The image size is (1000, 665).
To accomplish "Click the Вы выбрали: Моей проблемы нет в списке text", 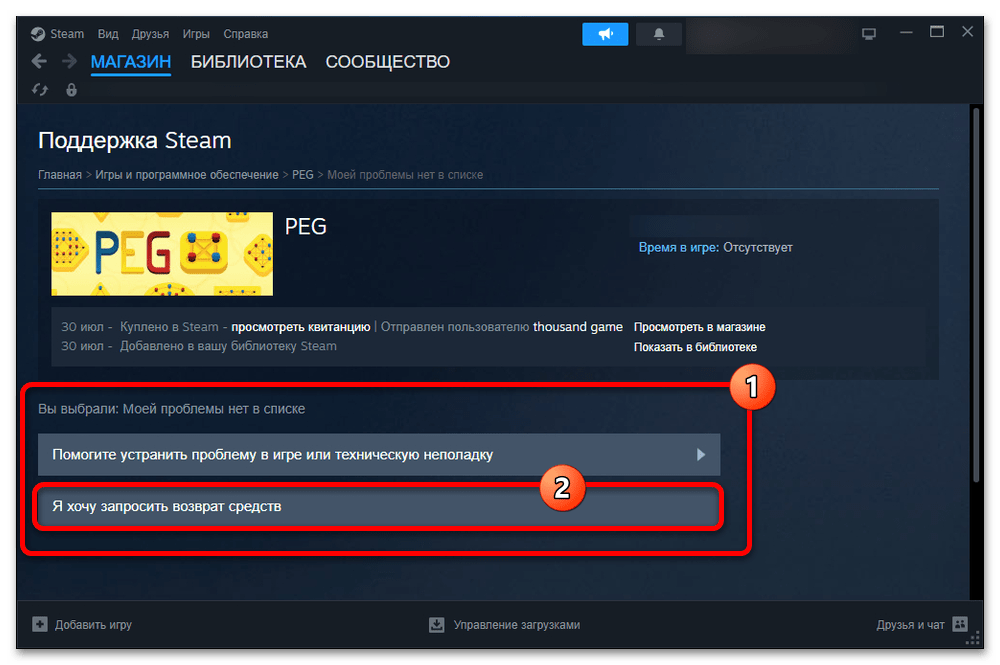I will pyautogui.click(x=172, y=409).
